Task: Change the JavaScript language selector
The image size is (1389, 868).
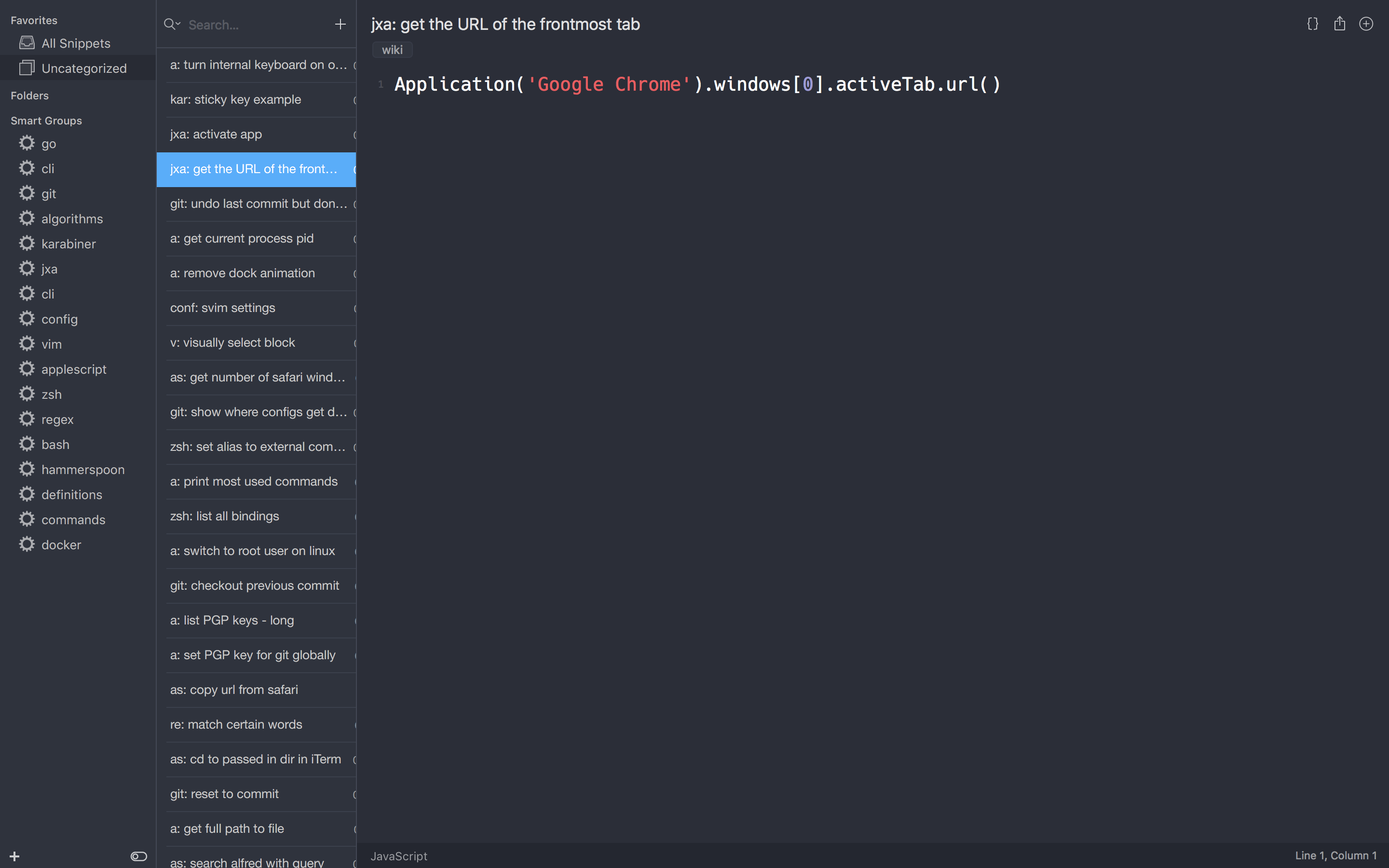Action: coord(399,856)
